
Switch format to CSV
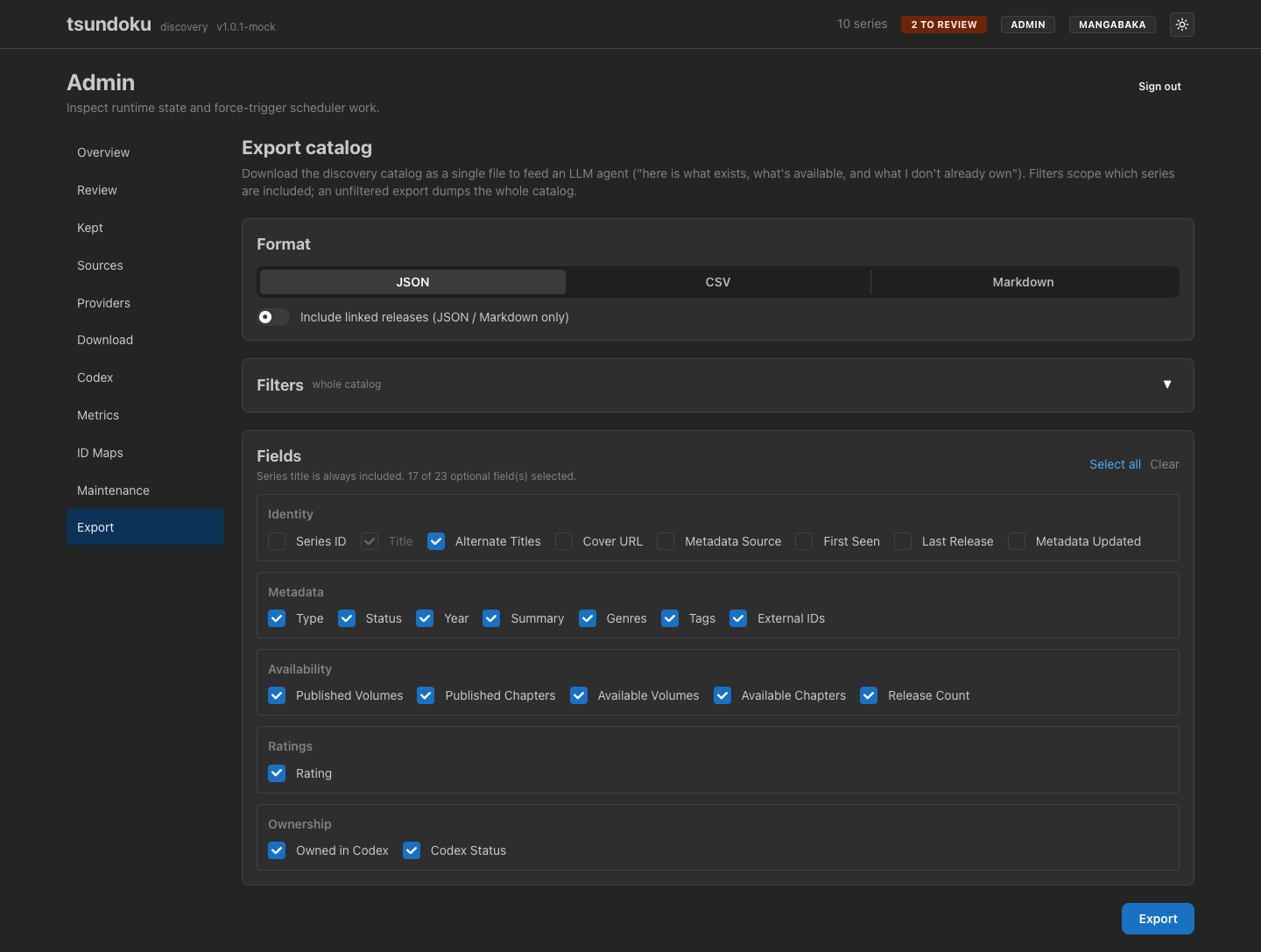(x=718, y=282)
